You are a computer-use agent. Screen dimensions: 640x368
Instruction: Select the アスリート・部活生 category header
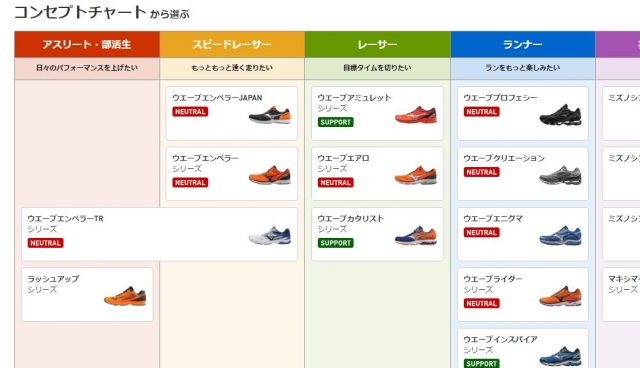pos(87,44)
